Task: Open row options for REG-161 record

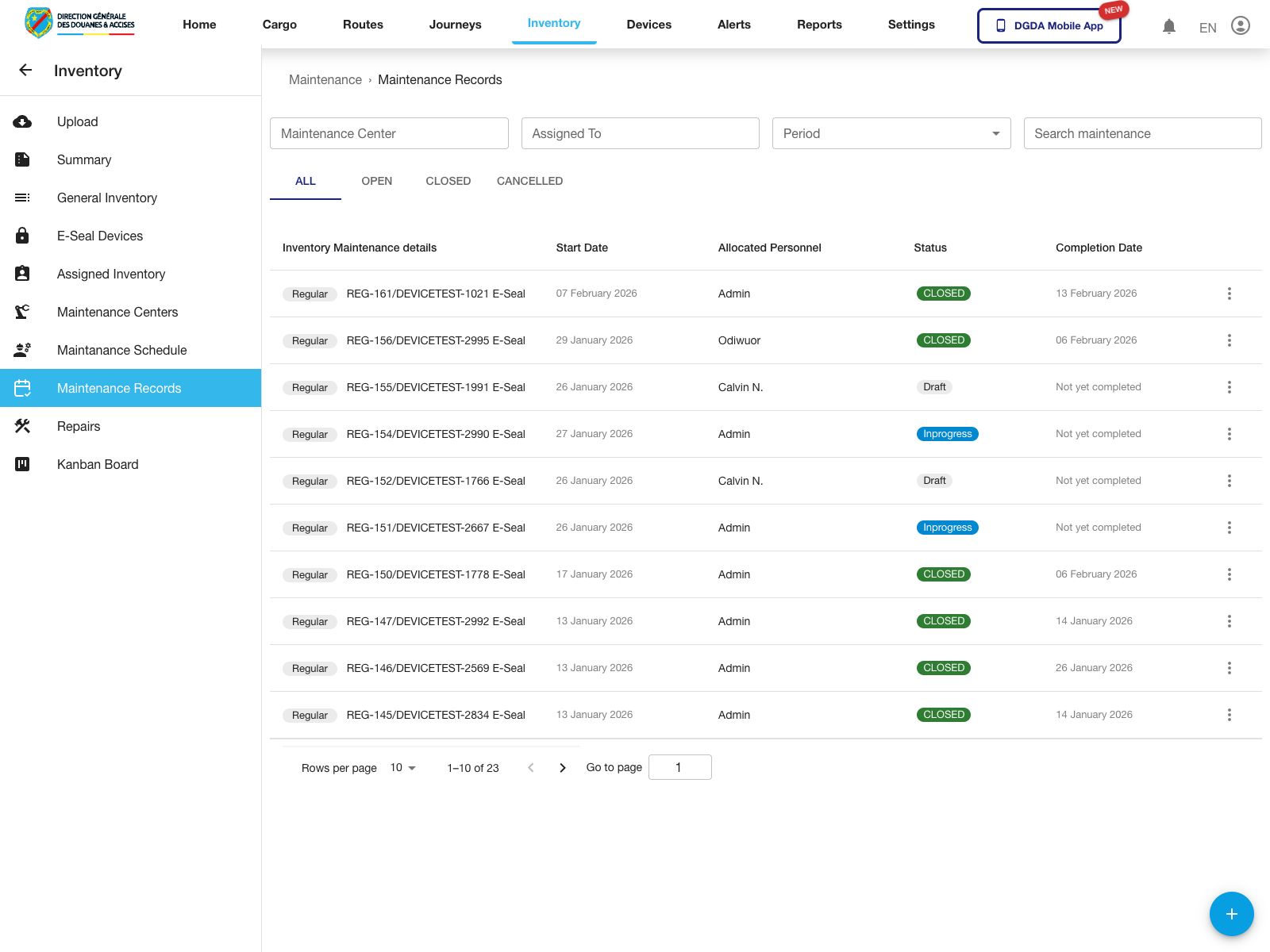Action: pyautogui.click(x=1229, y=294)
